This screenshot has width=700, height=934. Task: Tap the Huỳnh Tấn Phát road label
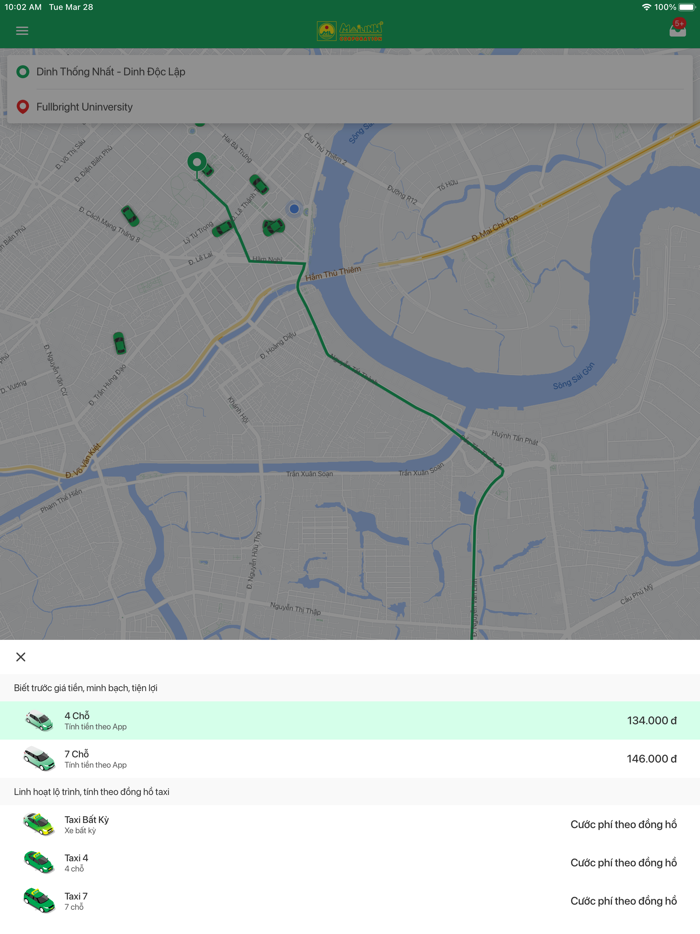pos(515,438)
